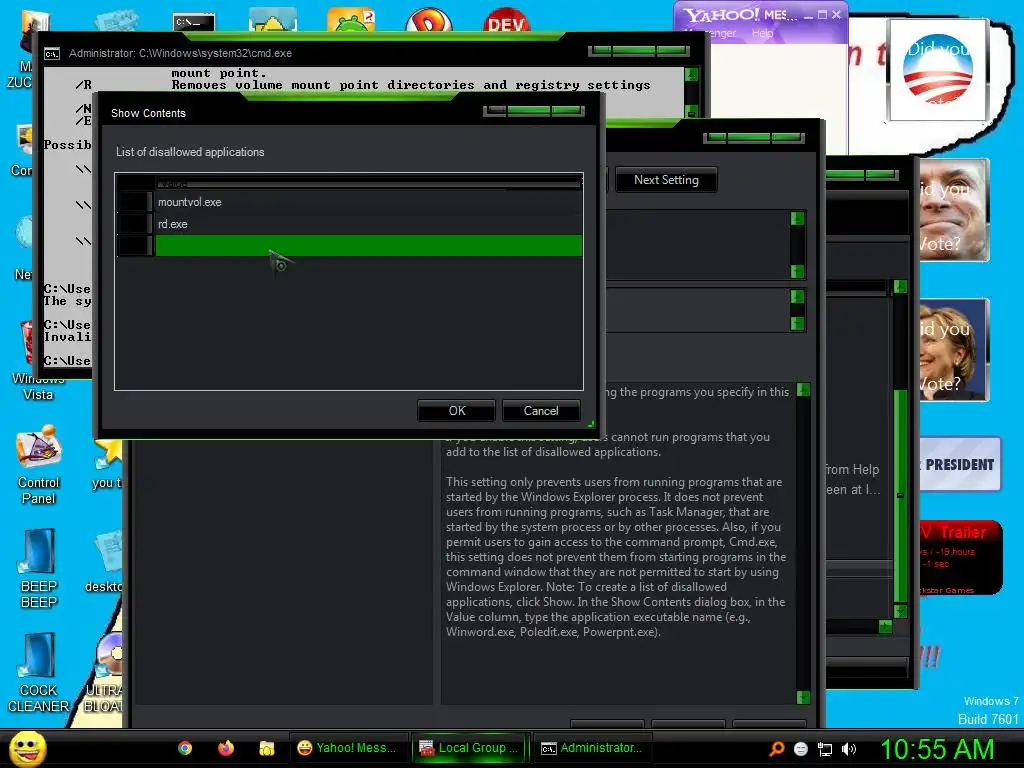This screenshot has width=1024, height=768.
Task: Switch to Administrator cmd taskbar button
Action: pyautogui.click(x=593, y=748)
